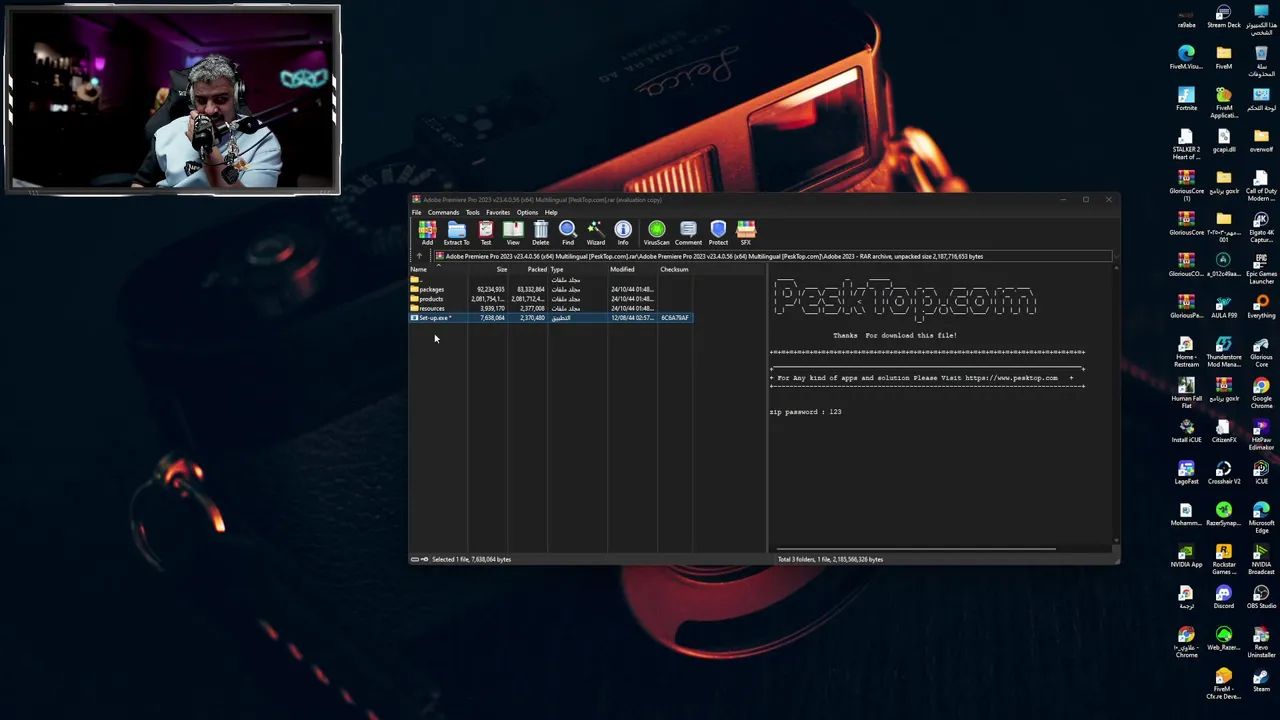1280x720 pixels.
Task: Click the Find magnifier icon
Action: (x=568, y=233)
